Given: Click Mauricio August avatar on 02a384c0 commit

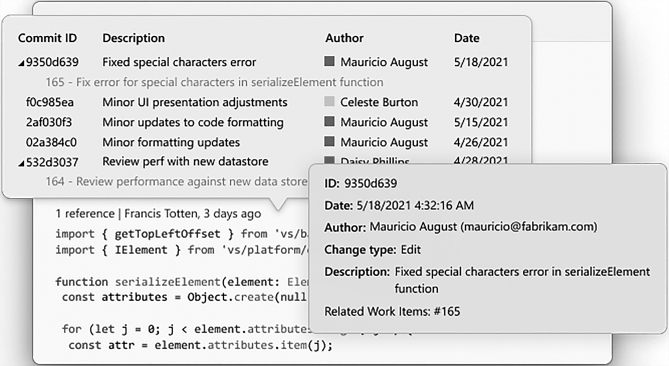Looking at the screenshot, I should pyautogui.click(x=329, y=141).
